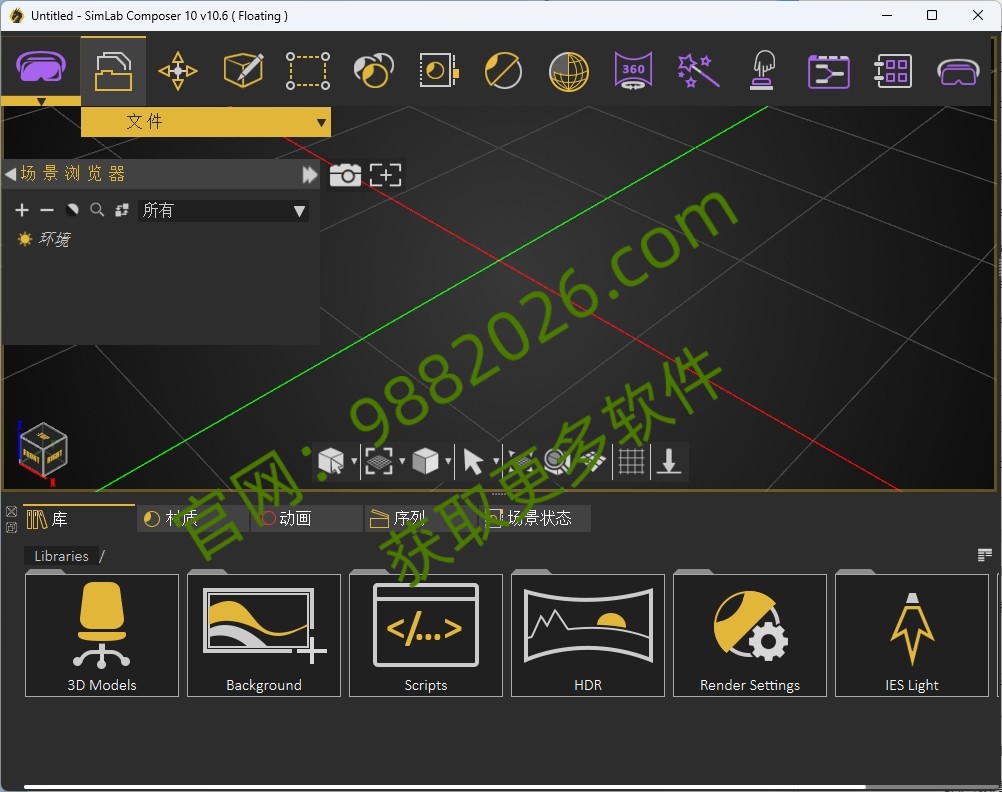Open the Scripts library folder
Image resolution: width=1002 pixels, height=792 pixels.
pos(426,635)
